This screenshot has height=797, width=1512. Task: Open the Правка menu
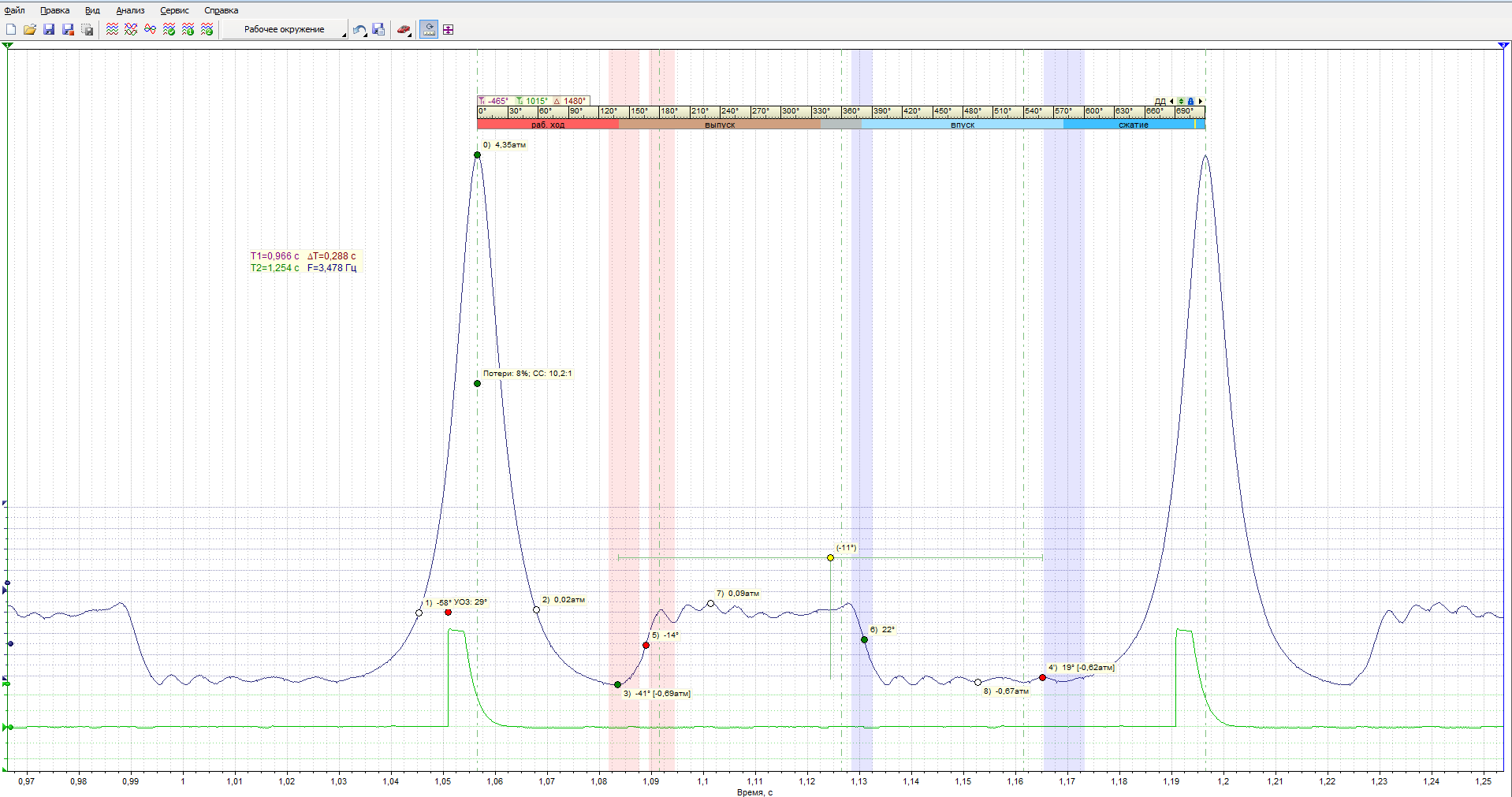tap(54, 10)
